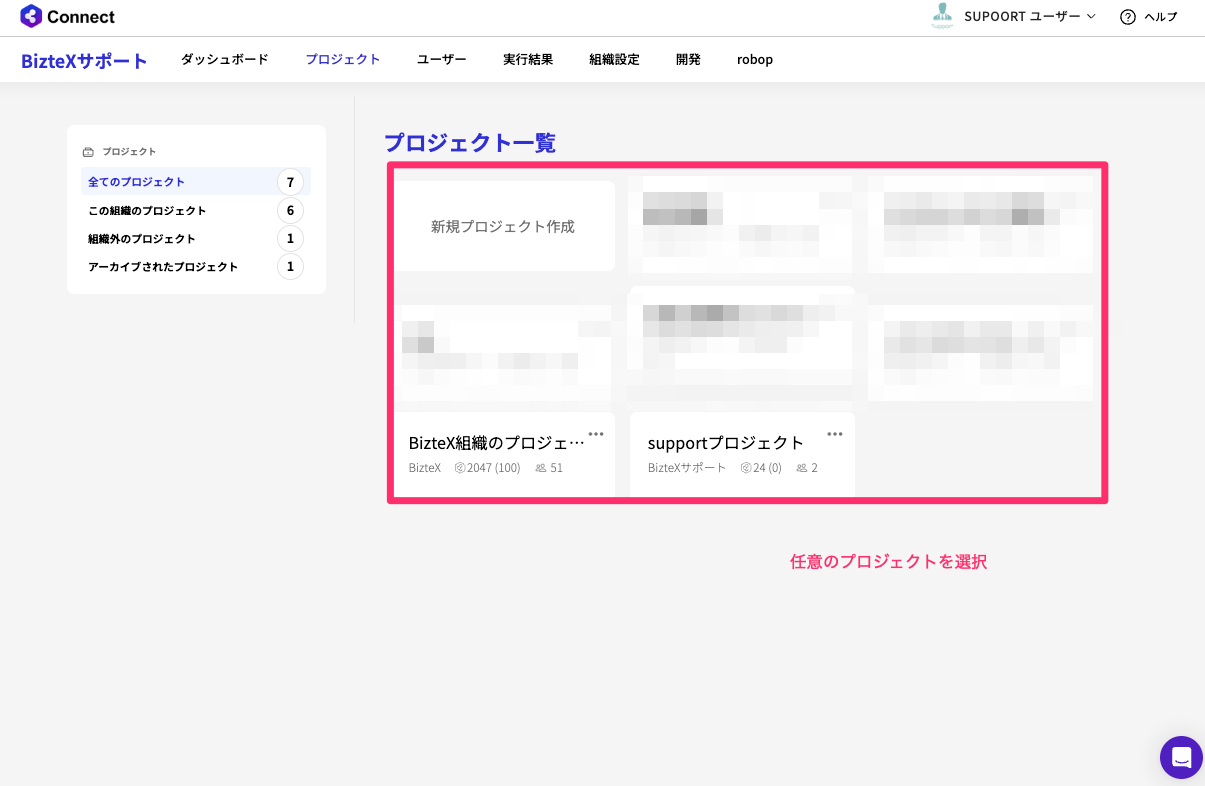Click the members icon beside 51
The height and width of the screenshot is (786, 1205).
point(541,468)
